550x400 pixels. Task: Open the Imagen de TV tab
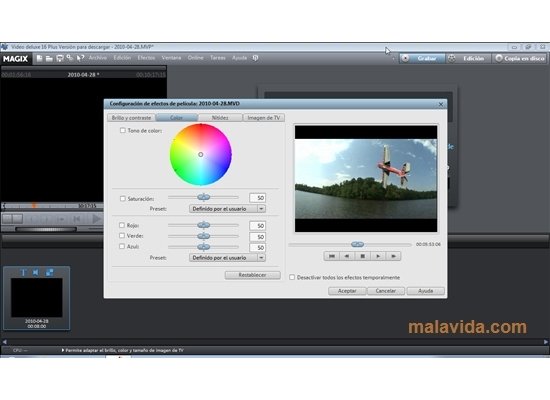pyautogui.click(x=263, y=118)
